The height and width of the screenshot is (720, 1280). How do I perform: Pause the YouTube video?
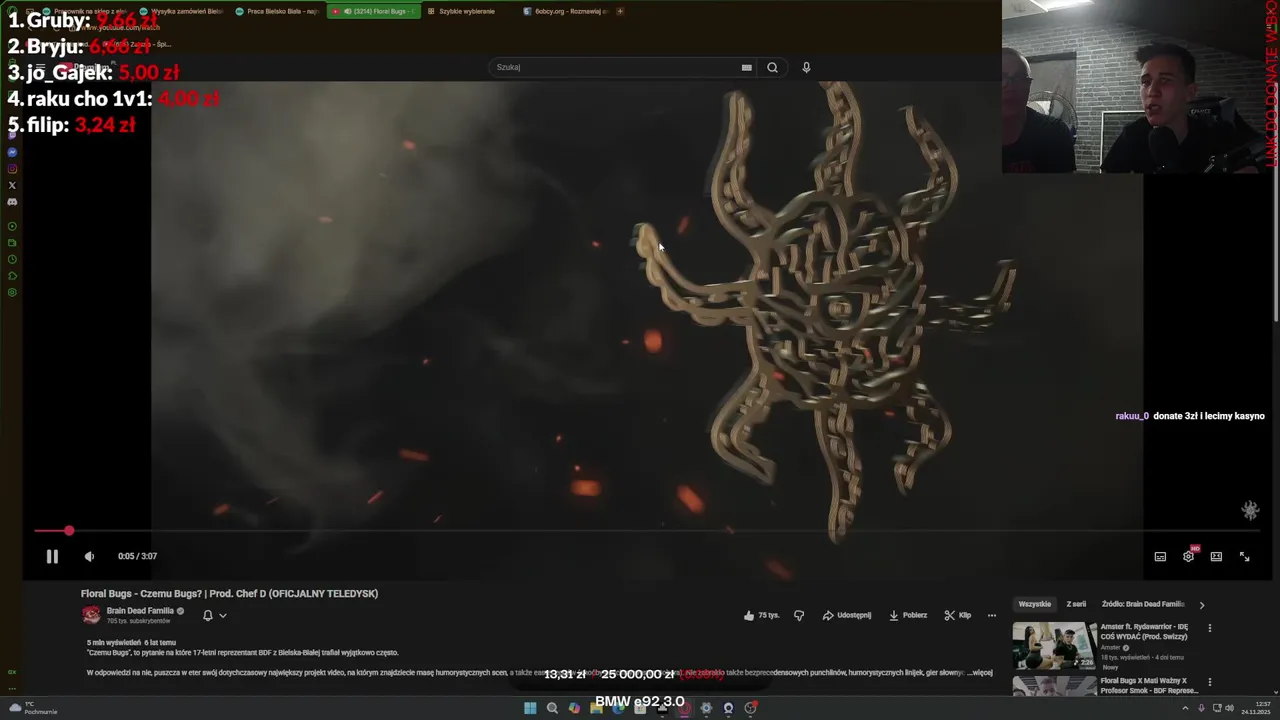click(52, 556)
